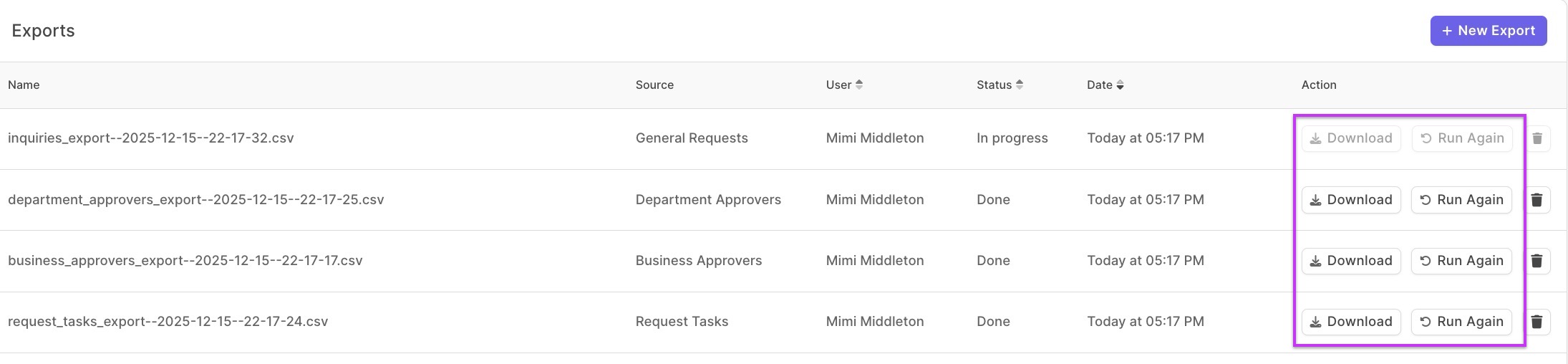Remove request_tasks_export using trash icon
Image resolution: width=1568 pixels, height=364 pixels.
[x=1536, y=322]
